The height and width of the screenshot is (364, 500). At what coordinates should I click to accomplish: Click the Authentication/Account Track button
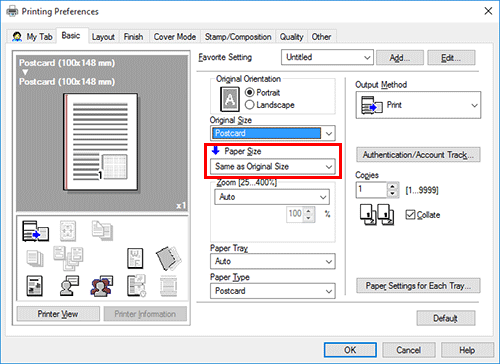[x=418, y=155]
